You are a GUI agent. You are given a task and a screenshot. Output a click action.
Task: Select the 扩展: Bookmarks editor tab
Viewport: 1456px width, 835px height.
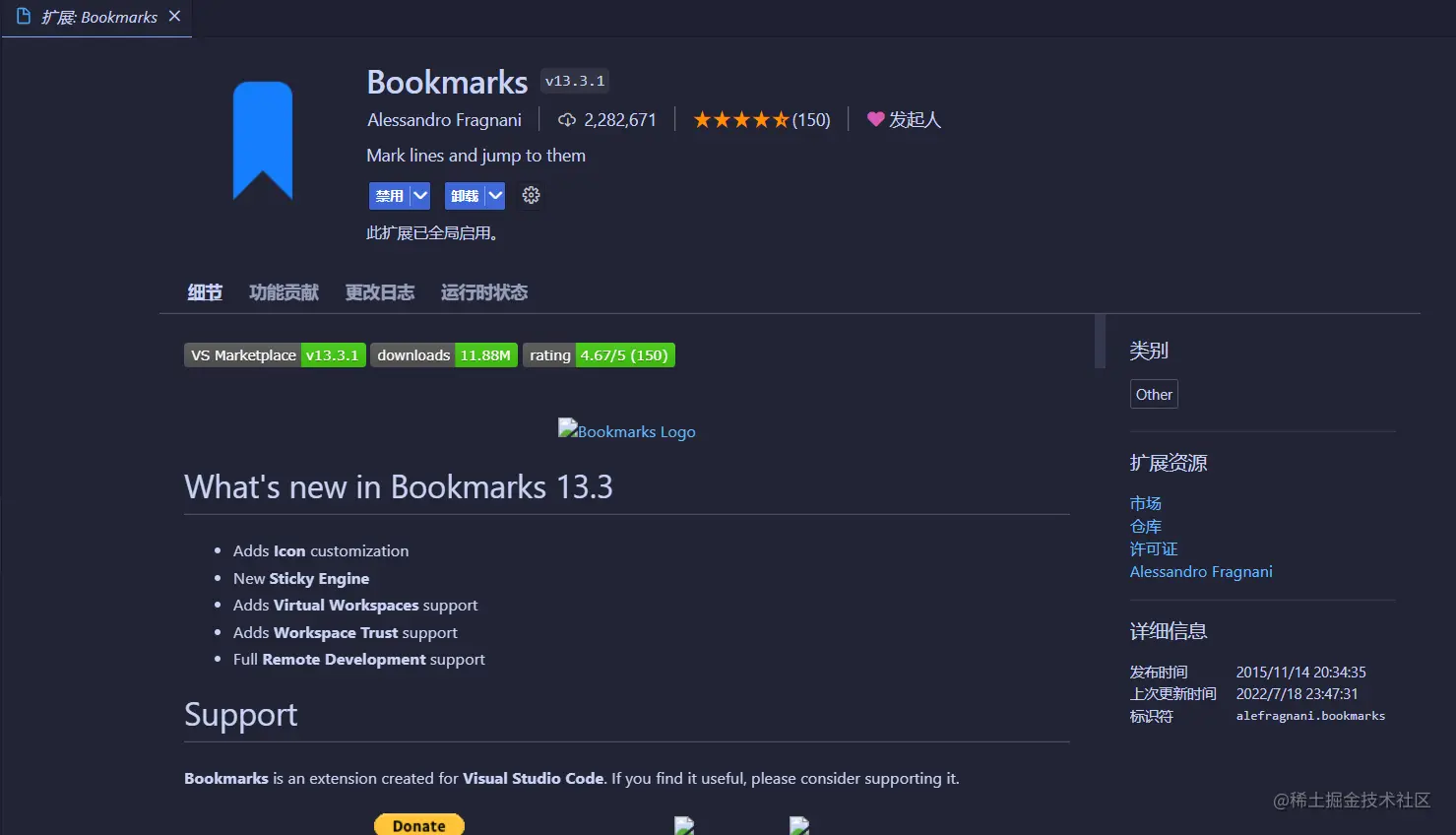coord(97,18)
